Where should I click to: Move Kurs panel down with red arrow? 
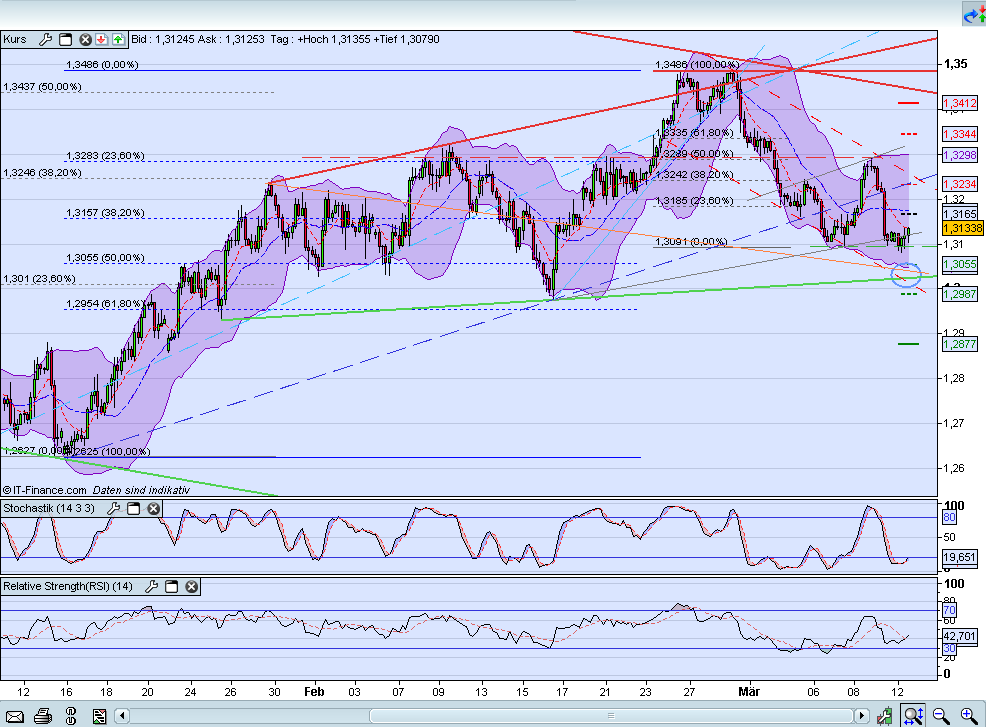click(x=101, y=39)
